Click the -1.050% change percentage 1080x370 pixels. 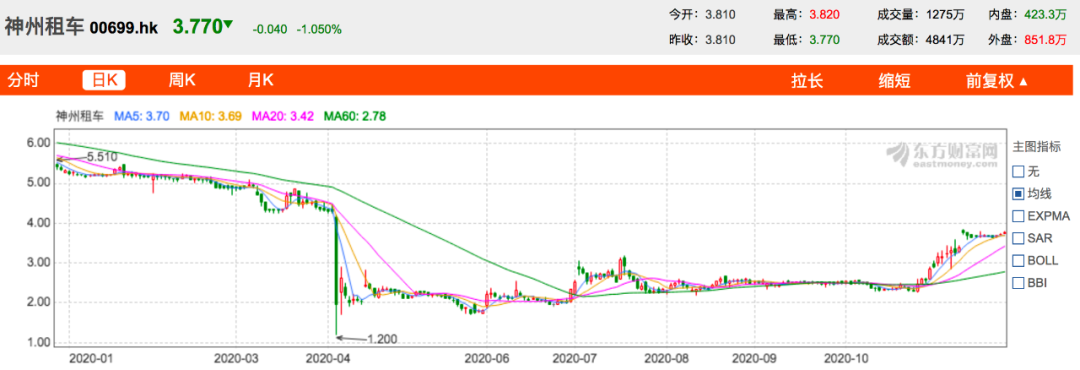[x=319, y=30]
